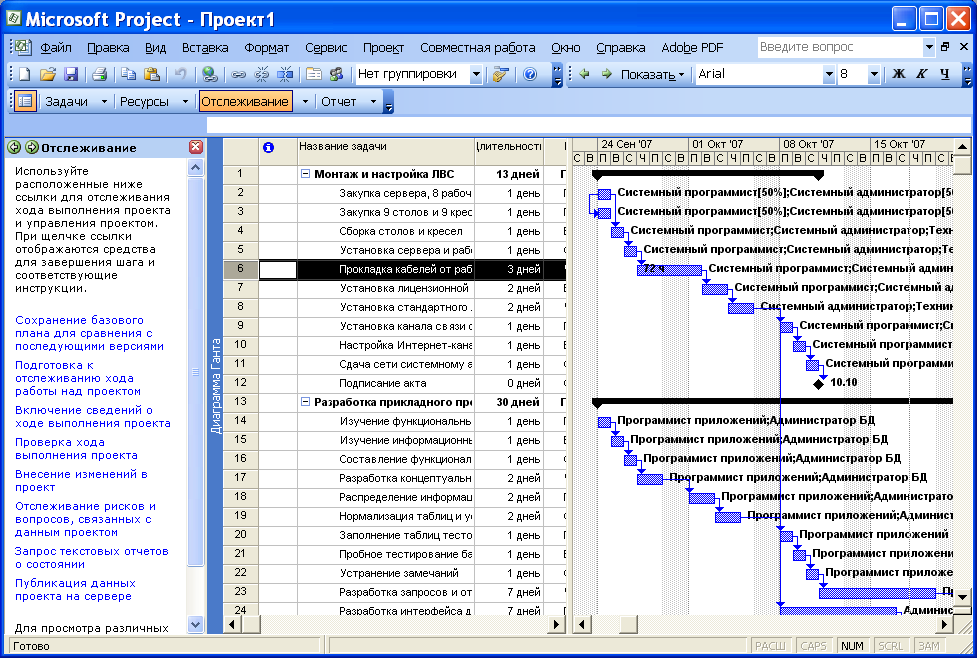Open link Внесение изменений в проект
The height and width of the screenshot is (658, 977).
[81, 480]
